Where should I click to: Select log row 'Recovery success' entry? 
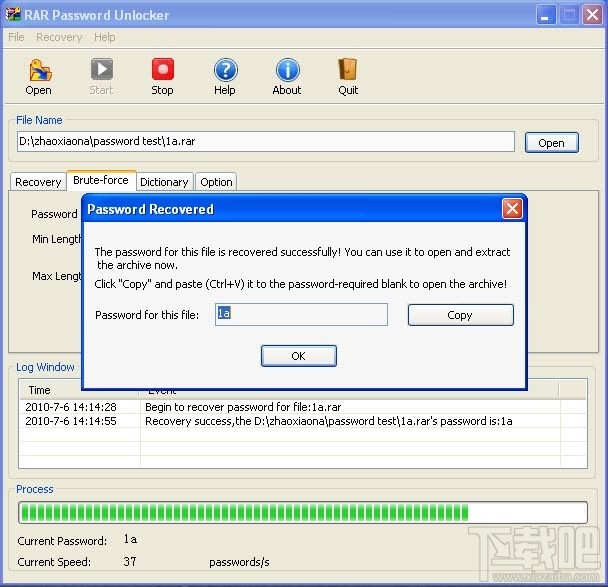pyautogui.click(x=303, y=421)
